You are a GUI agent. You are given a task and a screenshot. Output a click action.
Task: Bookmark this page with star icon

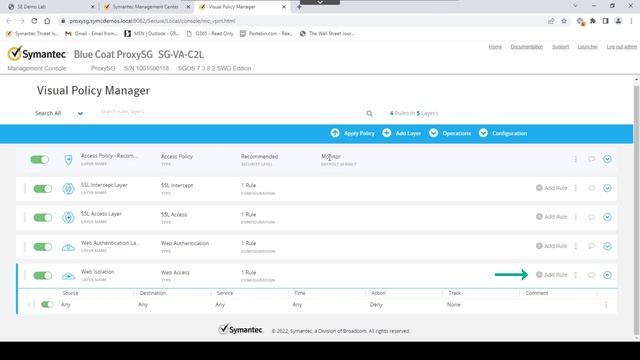click(564, 21)
